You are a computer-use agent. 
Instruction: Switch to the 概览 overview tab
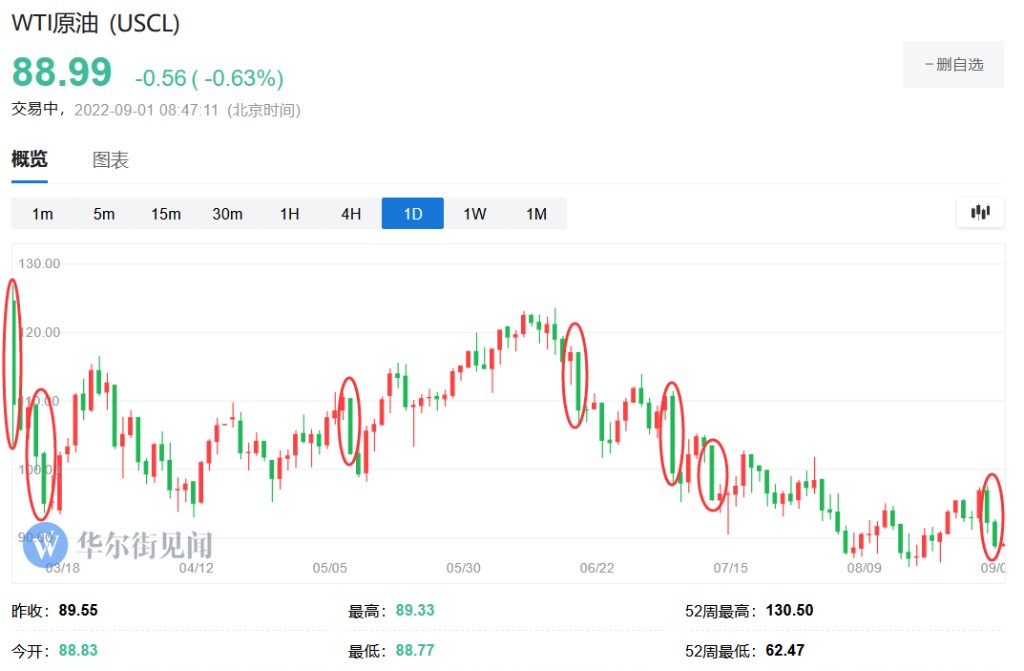[x=29, y=160]
